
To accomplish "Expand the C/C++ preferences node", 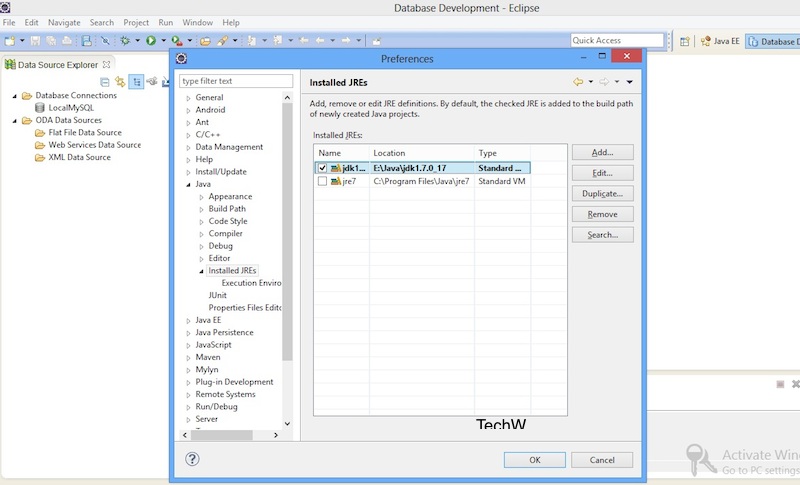I will [x=188, y=135].
